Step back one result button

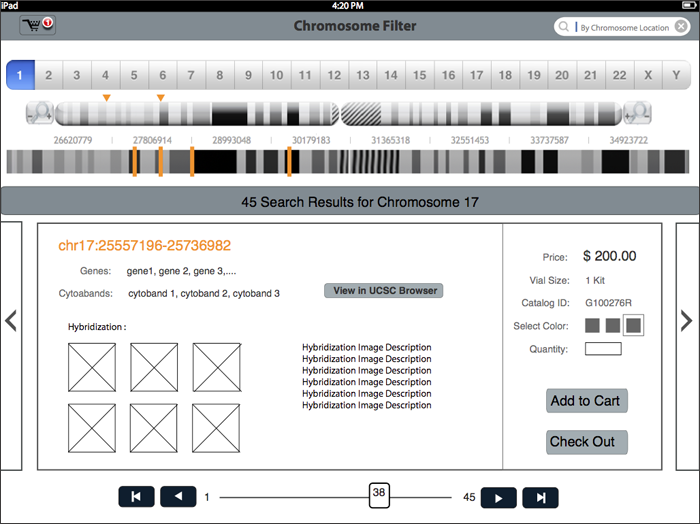[x=178, y=497]
